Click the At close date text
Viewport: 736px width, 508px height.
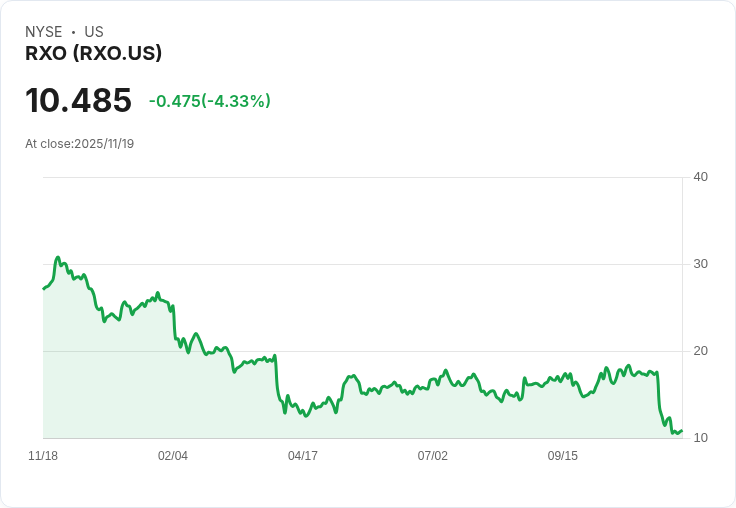(x=79, y=144)
